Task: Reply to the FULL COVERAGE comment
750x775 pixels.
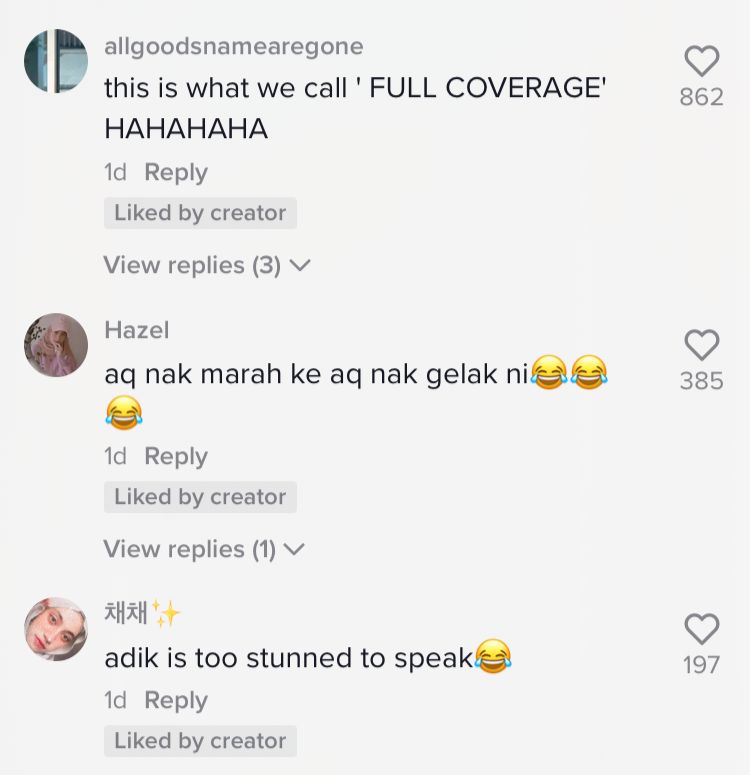Action: coord(176,173)
